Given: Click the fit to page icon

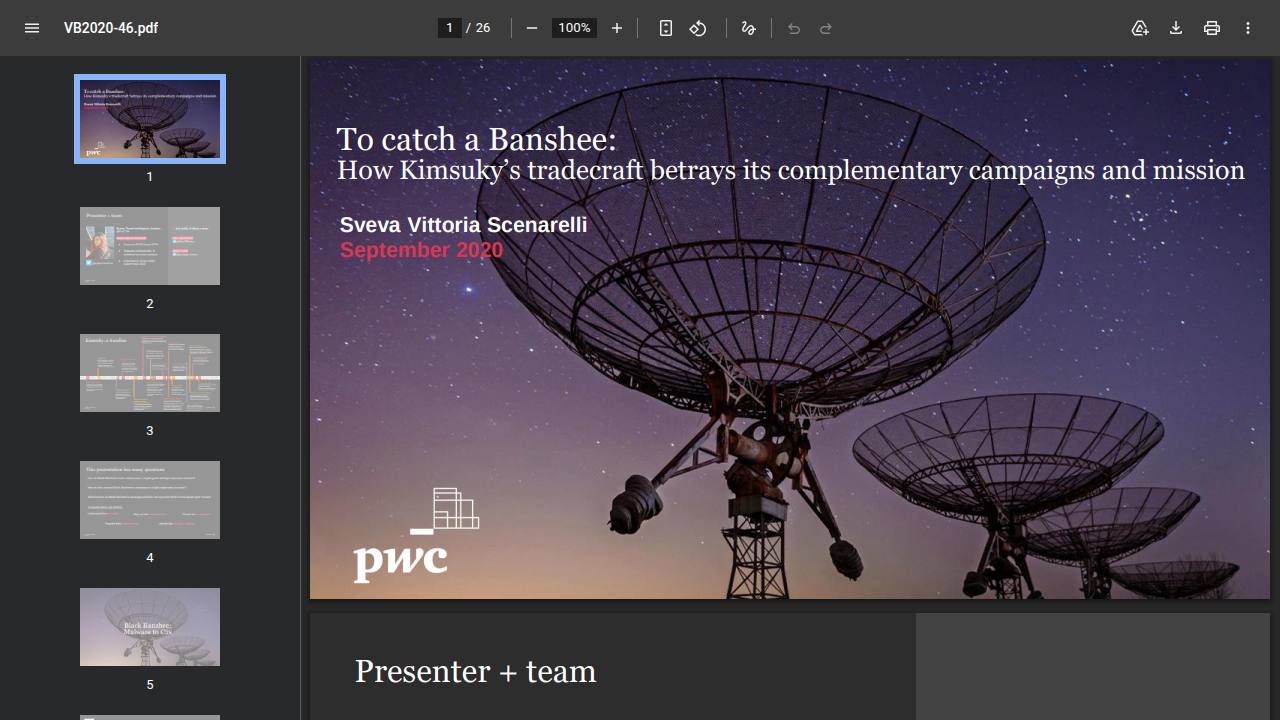Looking at the screenshot, I should pyautogui.click(x=666, y=28).
